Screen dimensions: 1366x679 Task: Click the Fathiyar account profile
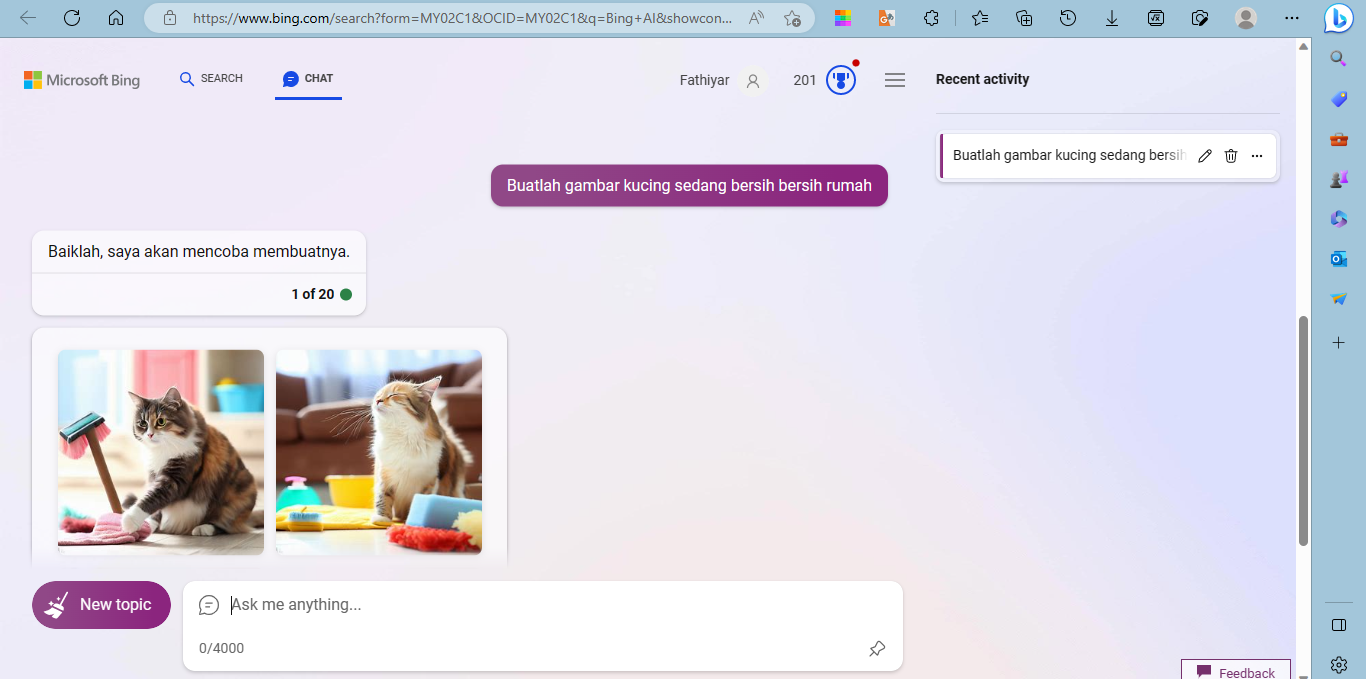721,80
